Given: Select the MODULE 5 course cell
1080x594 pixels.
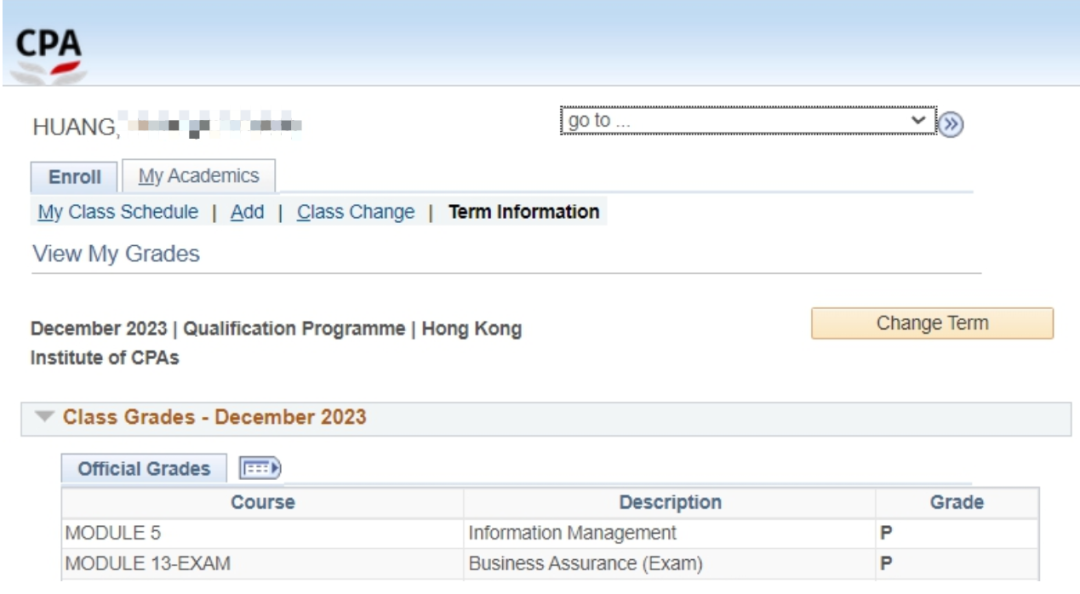Looking at the screenshot, I should click(262, 533).
